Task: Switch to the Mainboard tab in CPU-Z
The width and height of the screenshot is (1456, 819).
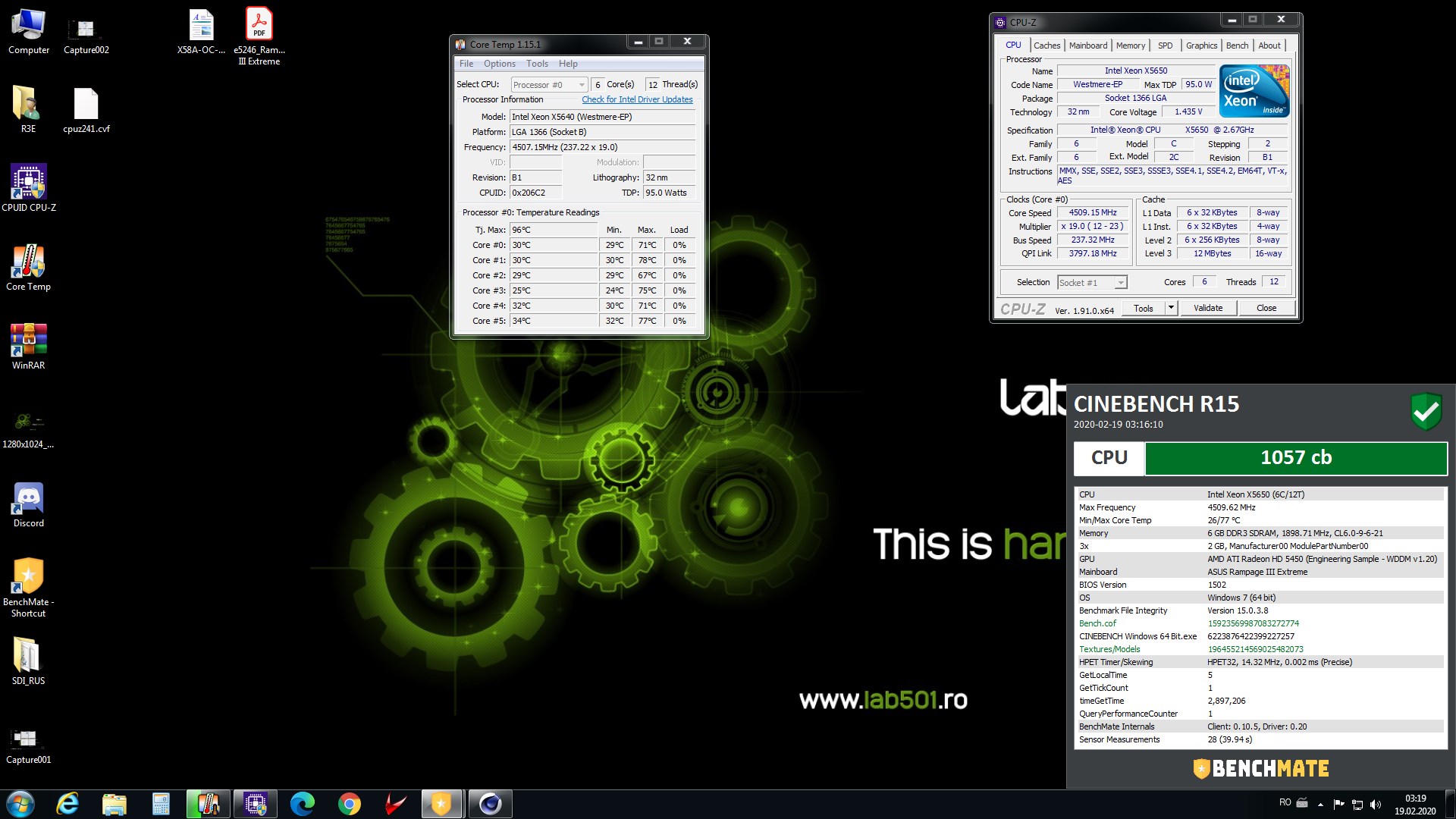Action: pyautogui.click(x=1088, y=45)
